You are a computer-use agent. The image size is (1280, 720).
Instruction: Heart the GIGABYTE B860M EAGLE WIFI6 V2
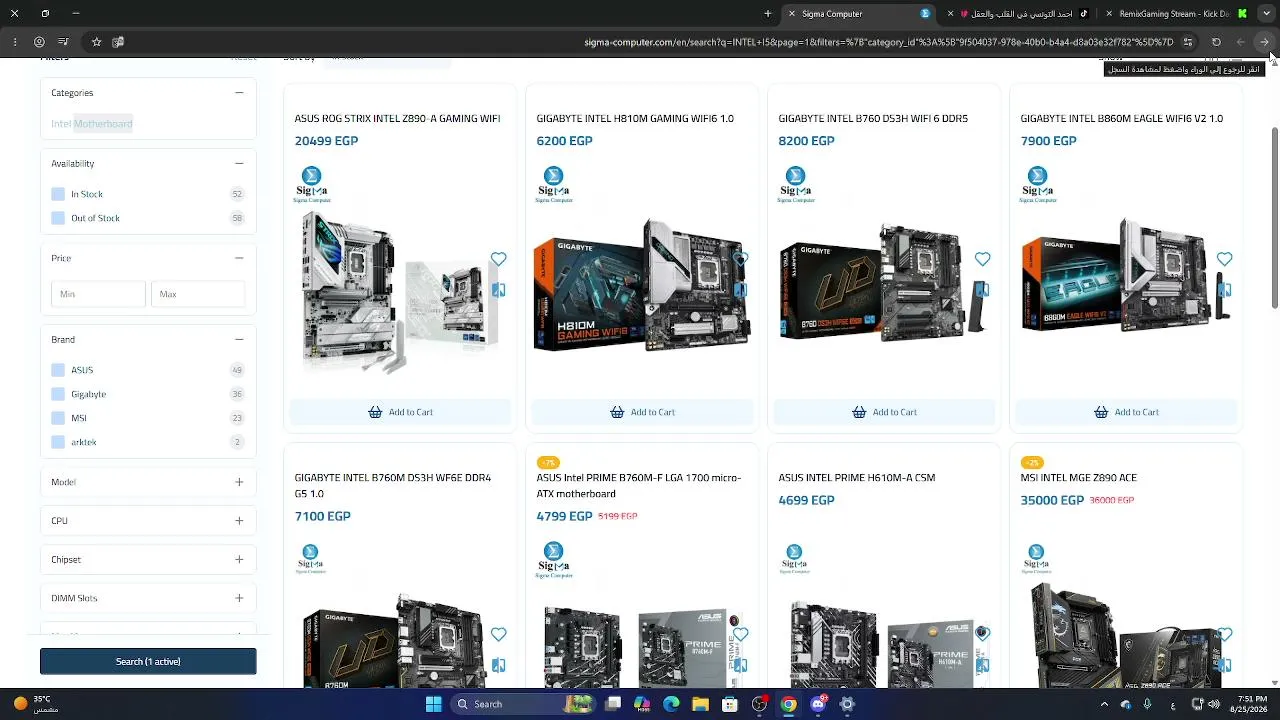point(1224,259)
